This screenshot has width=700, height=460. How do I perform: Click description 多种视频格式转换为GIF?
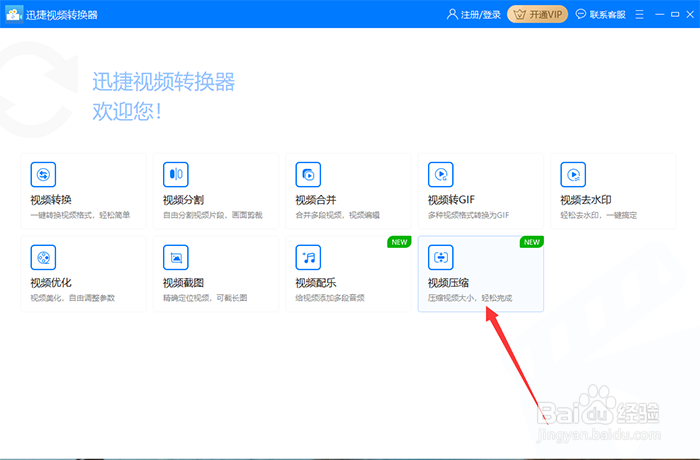(468, 215)
